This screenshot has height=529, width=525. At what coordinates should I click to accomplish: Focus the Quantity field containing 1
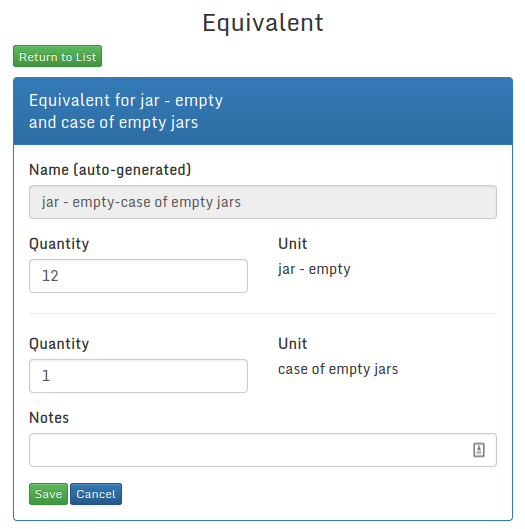[x=138, y=376]
